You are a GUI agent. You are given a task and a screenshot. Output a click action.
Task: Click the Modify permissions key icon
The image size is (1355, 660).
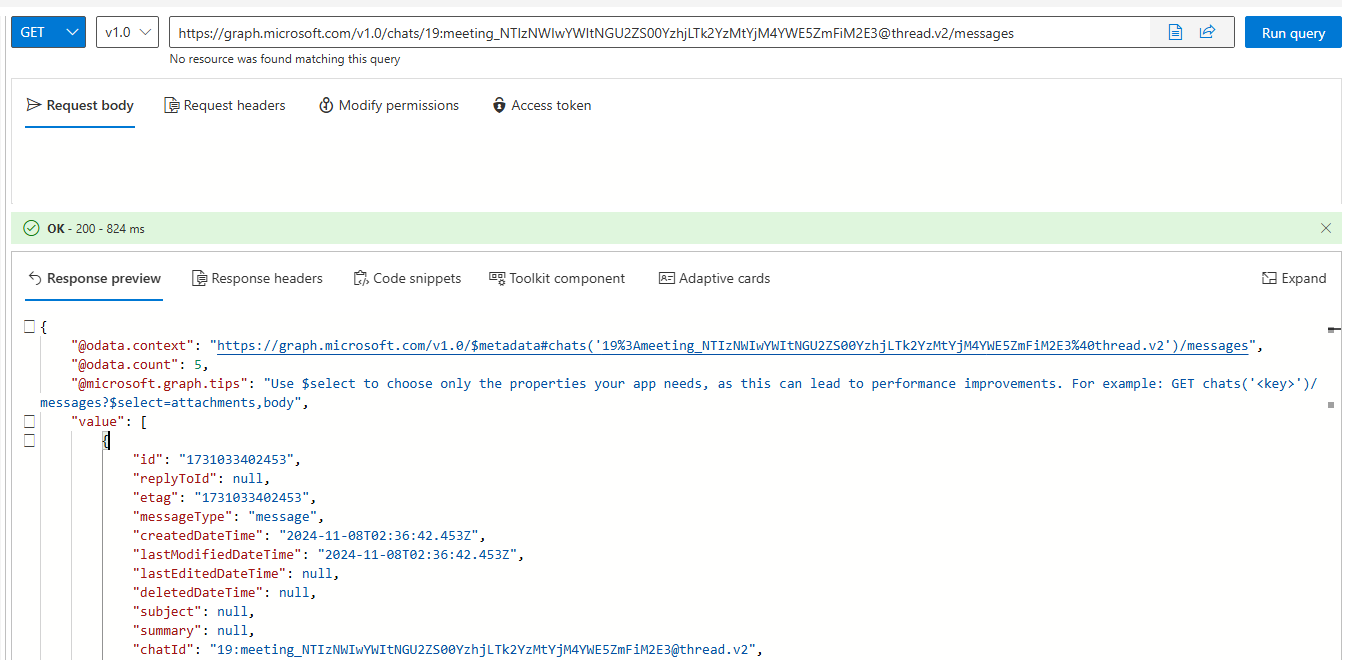coord(323,104)
